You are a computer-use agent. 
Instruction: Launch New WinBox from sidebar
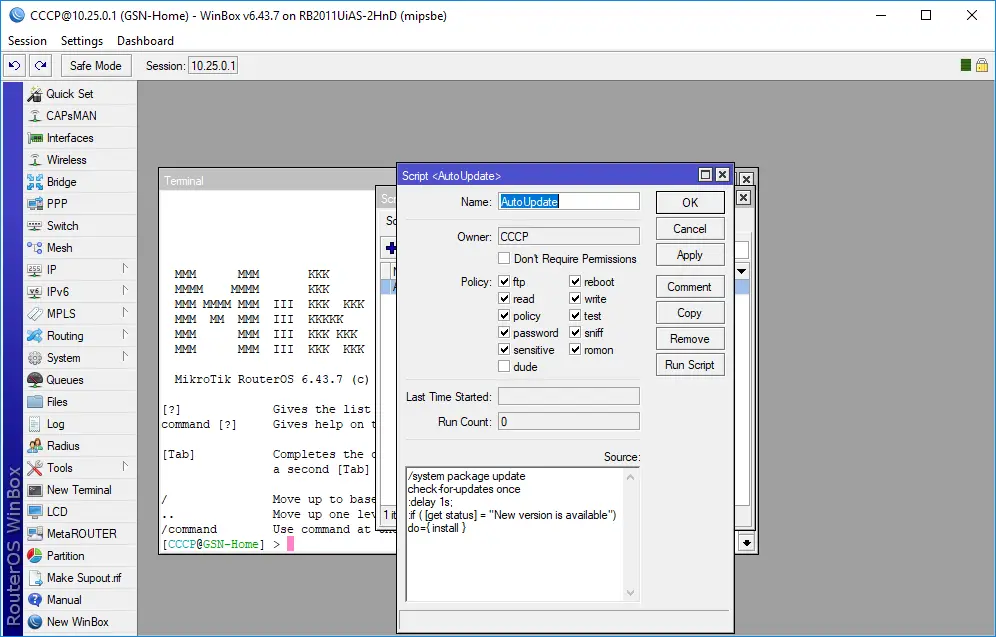(80, 622)
